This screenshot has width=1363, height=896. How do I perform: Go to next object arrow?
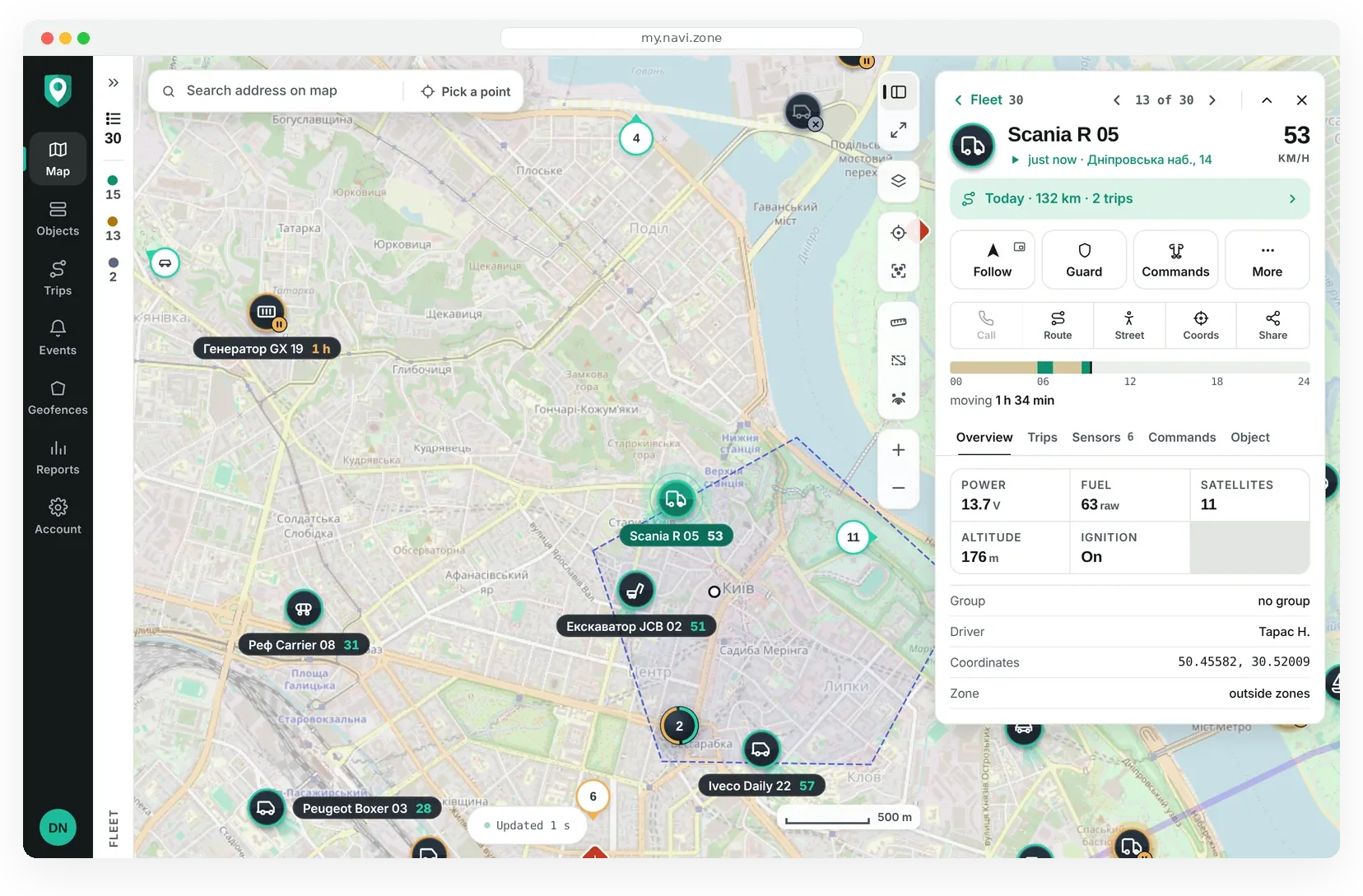click(1212, 100)
